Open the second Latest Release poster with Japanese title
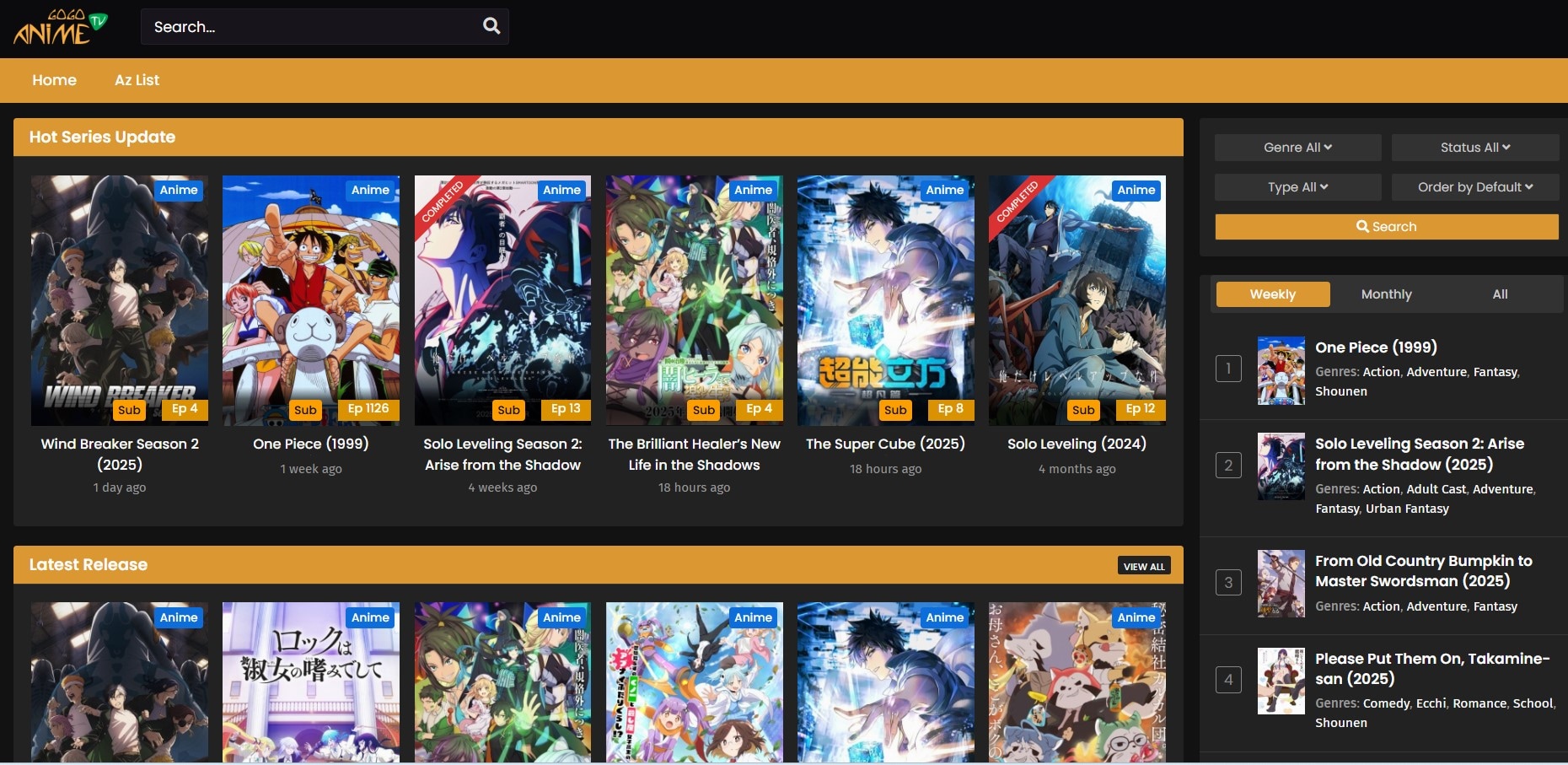 311,682
